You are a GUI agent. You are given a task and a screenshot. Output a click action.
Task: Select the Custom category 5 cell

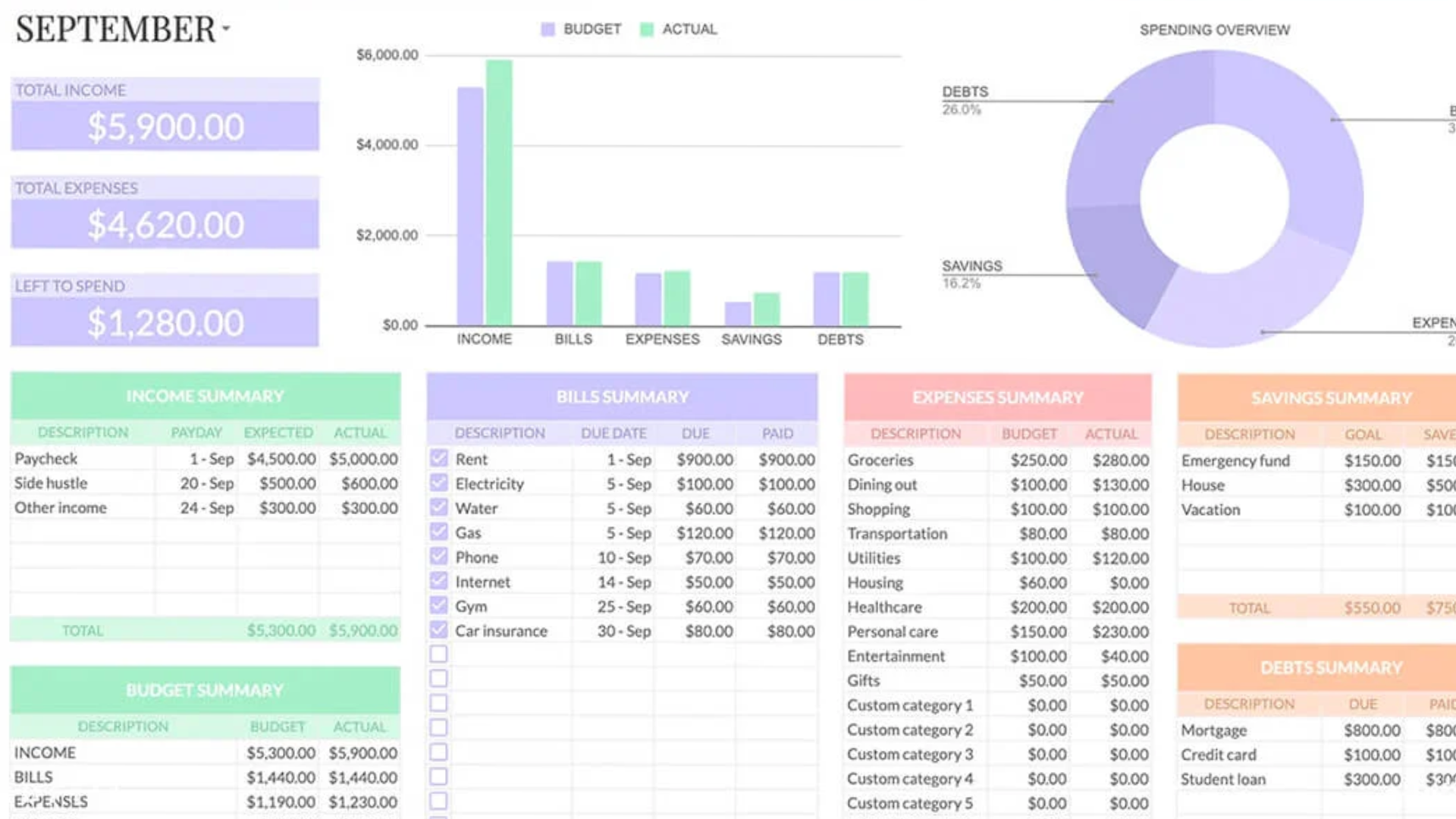click(915, 803)
